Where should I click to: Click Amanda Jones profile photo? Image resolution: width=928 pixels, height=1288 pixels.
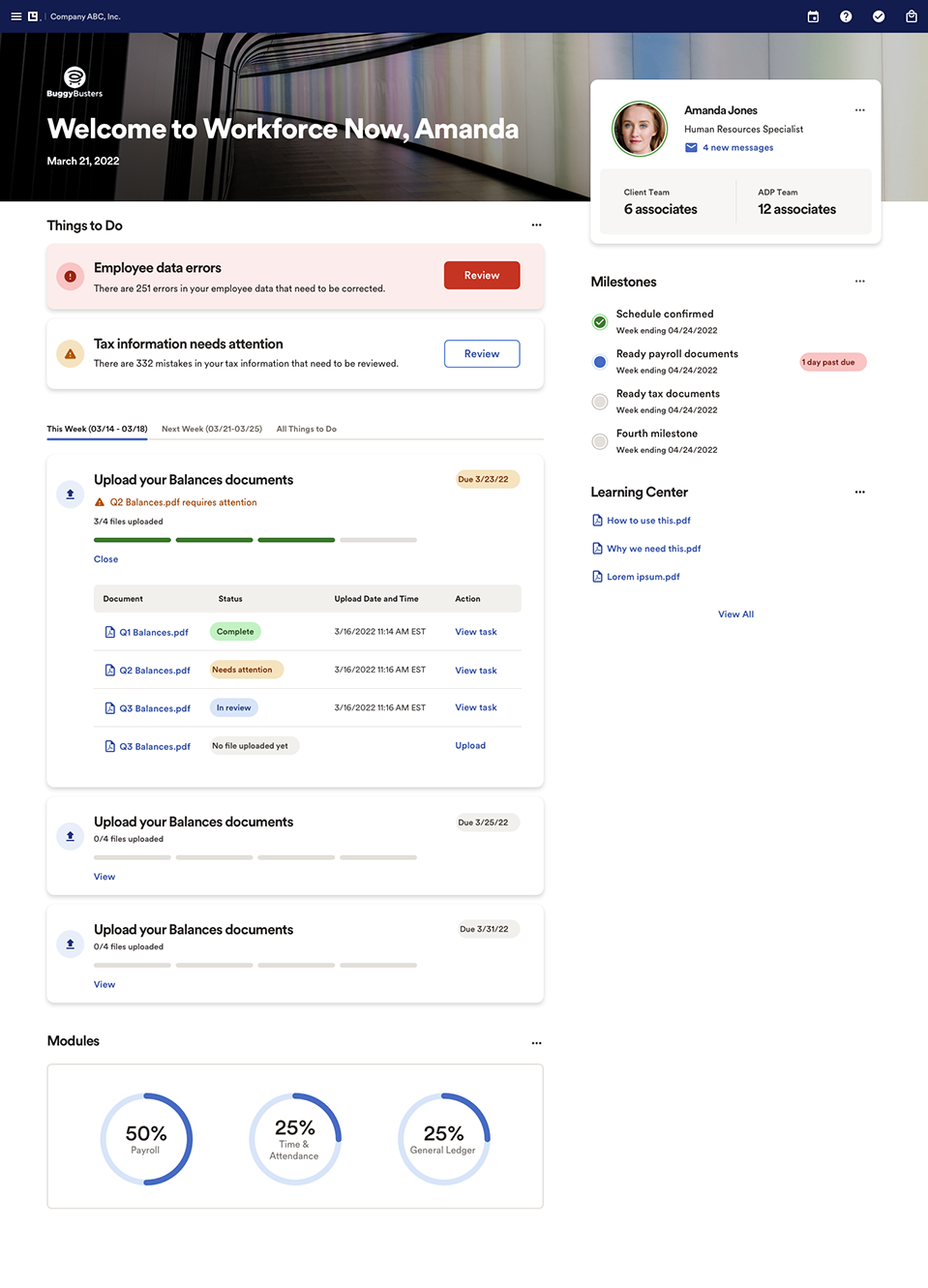point(640,129)
